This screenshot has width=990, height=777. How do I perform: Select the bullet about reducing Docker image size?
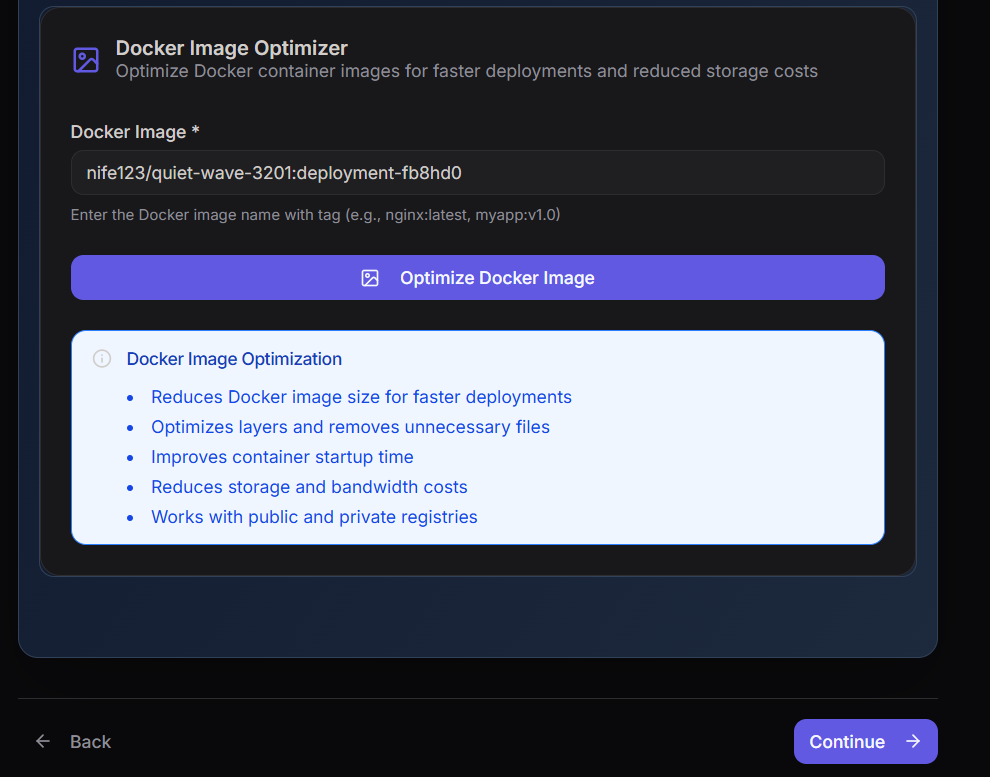361,397
